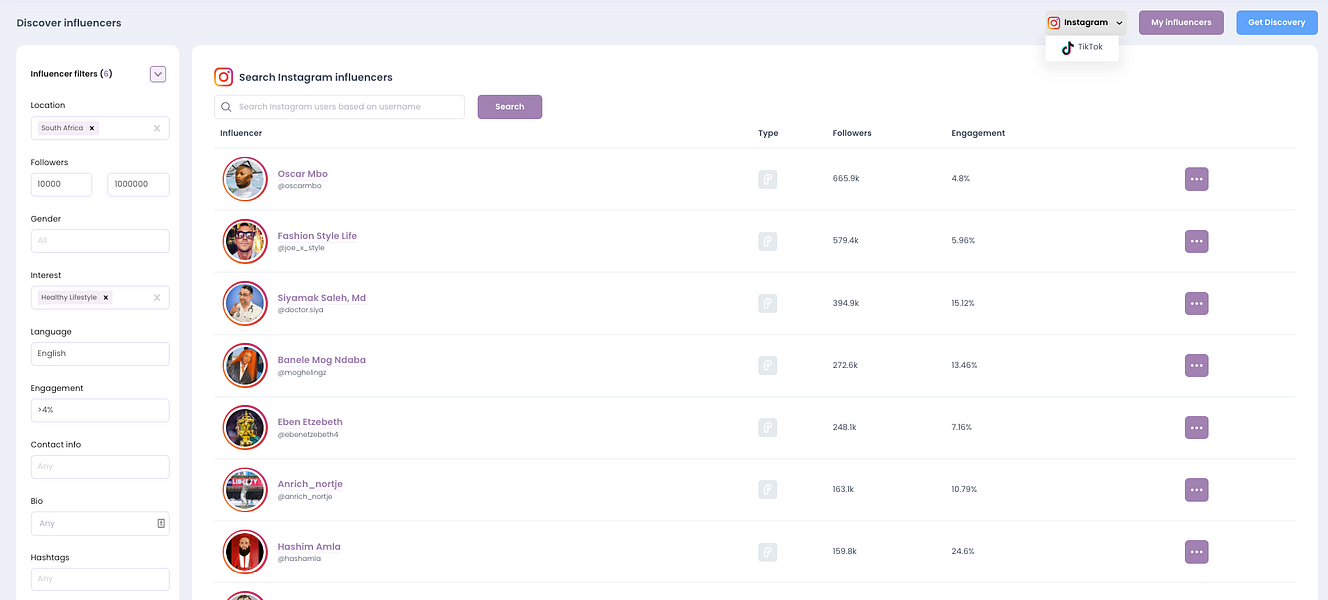Open Eben Etzebeth avatar
This screenshot has width=1328, height=600.
point(245,427)
